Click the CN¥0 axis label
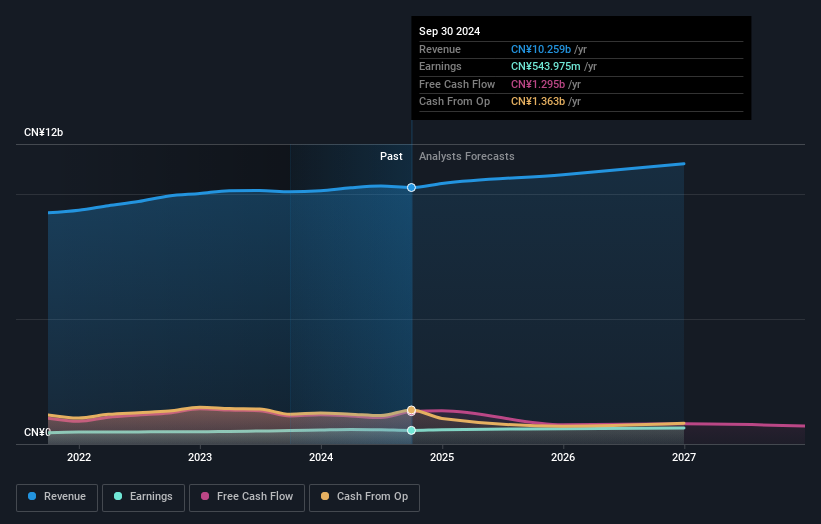Screen dimensions: 821x524 tap(37, 432)
